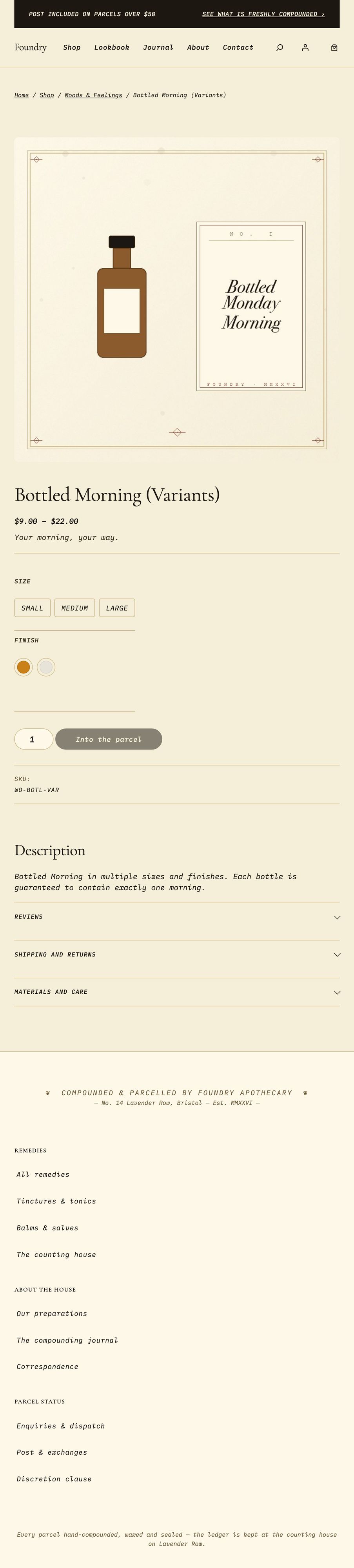
Task: Choose the light grey finish swatch
Action: click(x=46, y=667)
